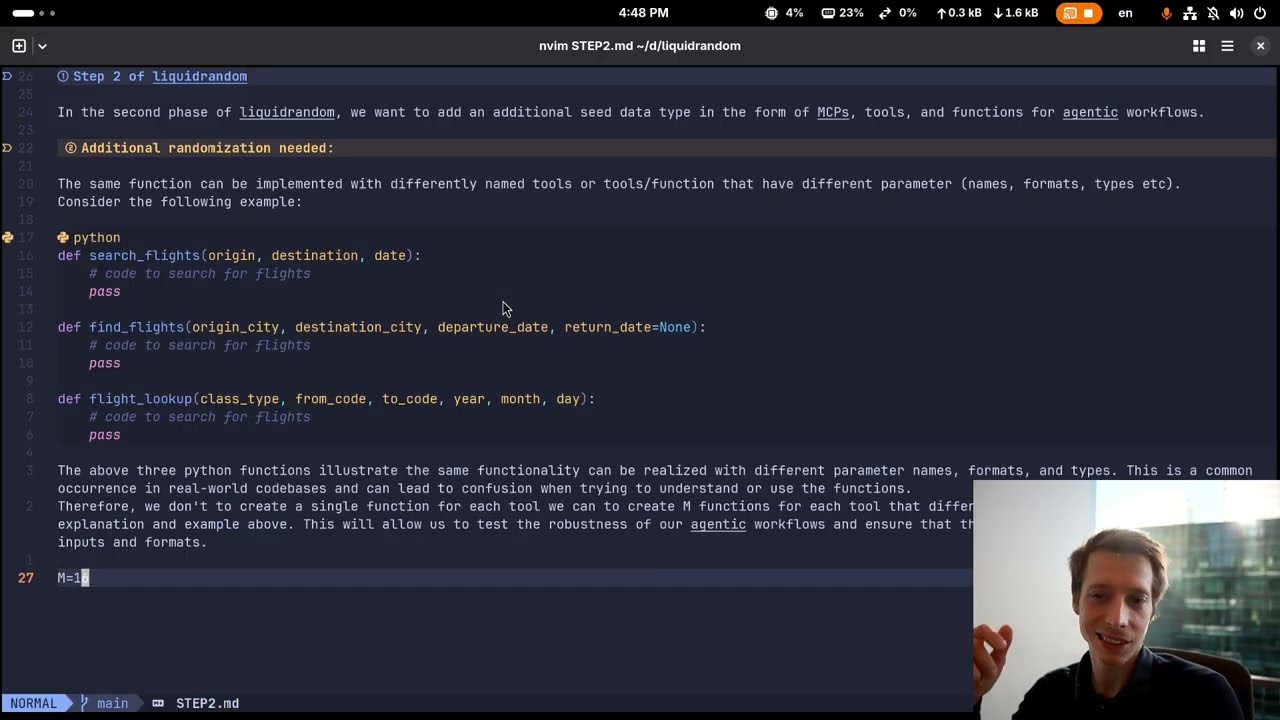Image resolution: width=1280 pixels, height=720 pixels.
Task: Click the underlined word 'MCPs'
Action: click(x=833, y=112)
